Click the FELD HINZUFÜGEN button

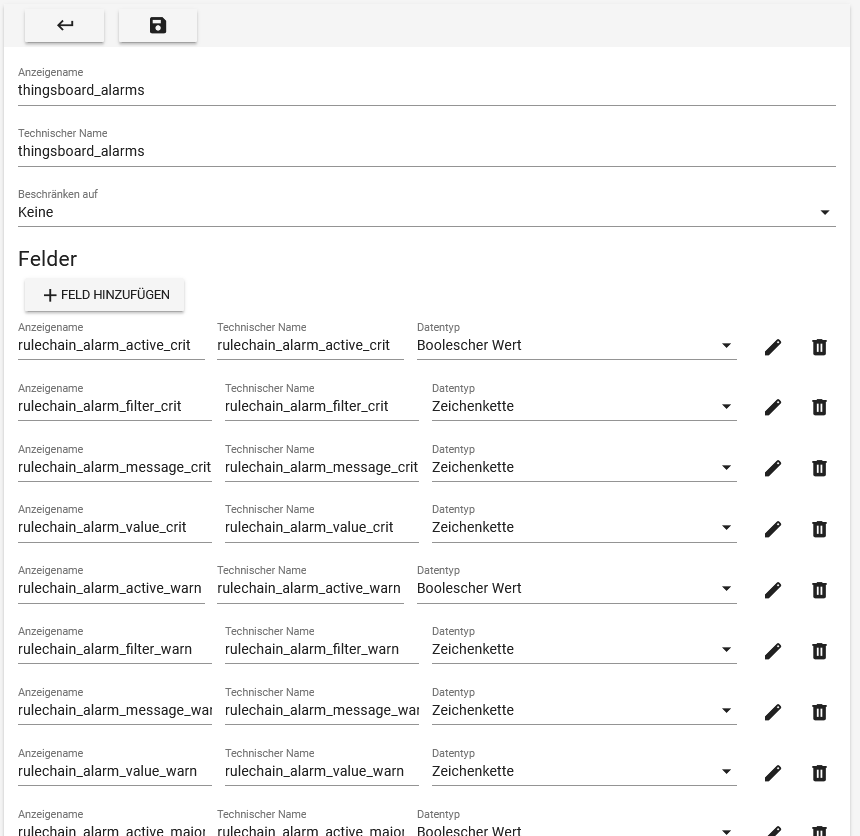104,294
